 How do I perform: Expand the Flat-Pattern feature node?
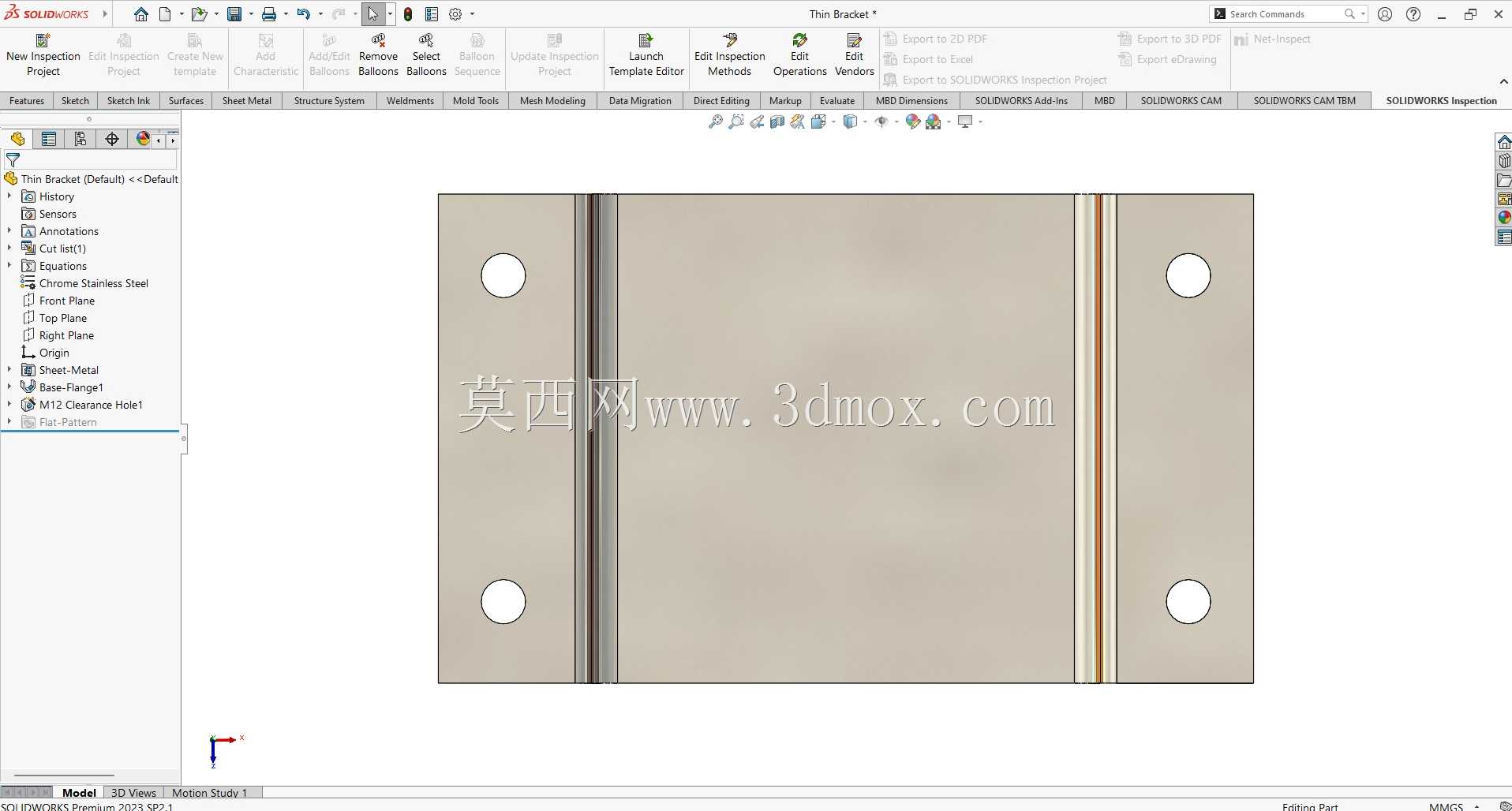coord(9,421)
